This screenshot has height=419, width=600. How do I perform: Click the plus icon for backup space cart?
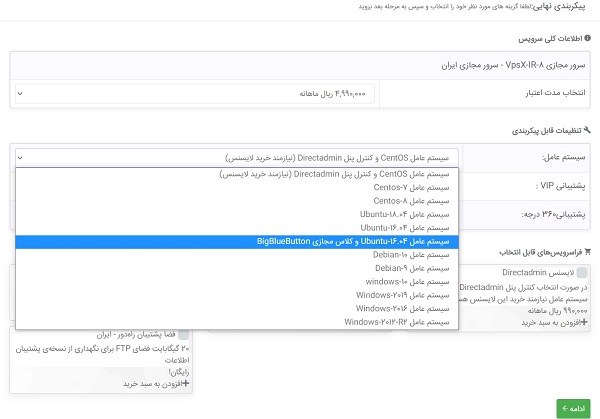click(186, 383)
